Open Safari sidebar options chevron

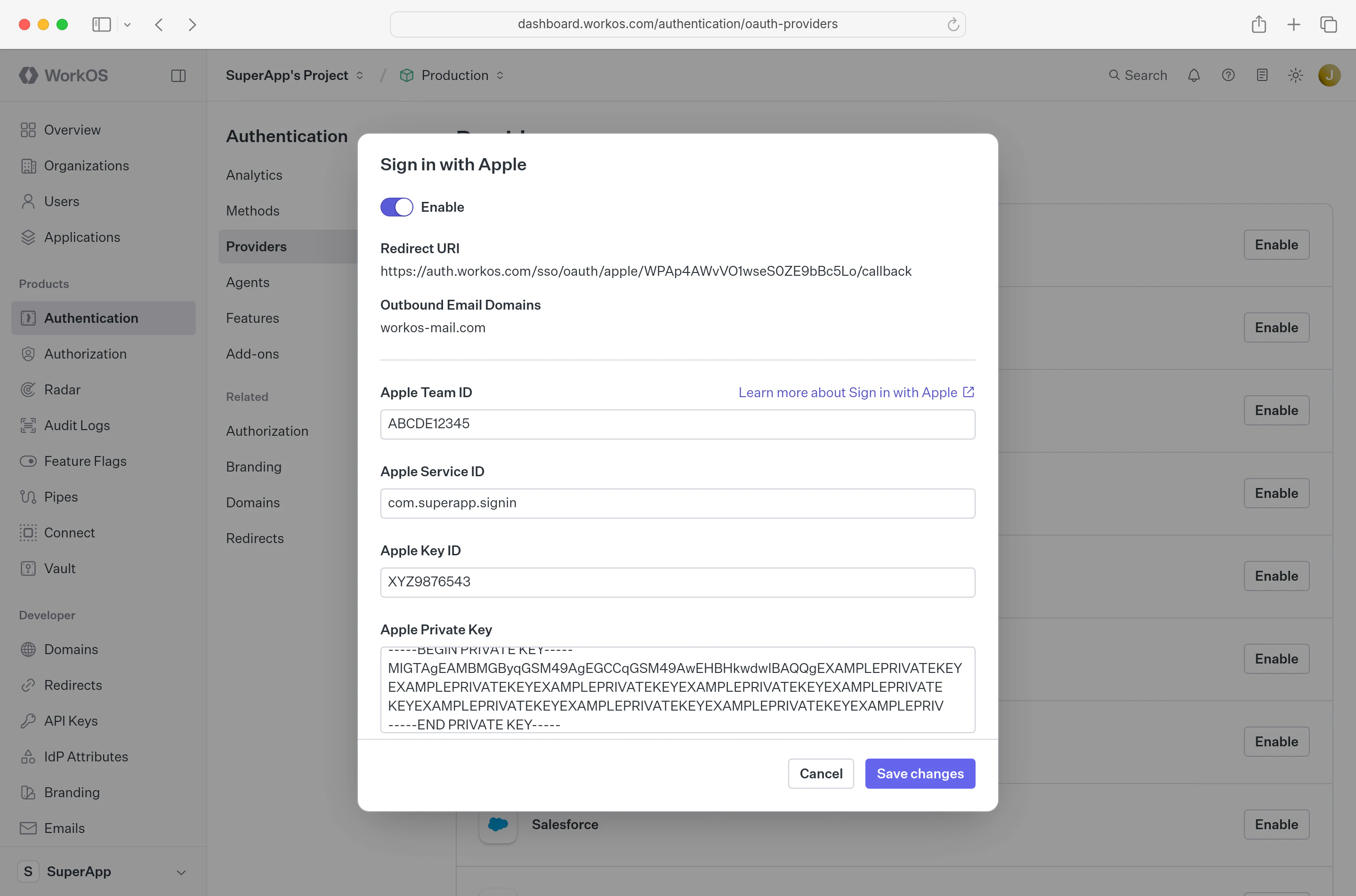click(128, 24)
